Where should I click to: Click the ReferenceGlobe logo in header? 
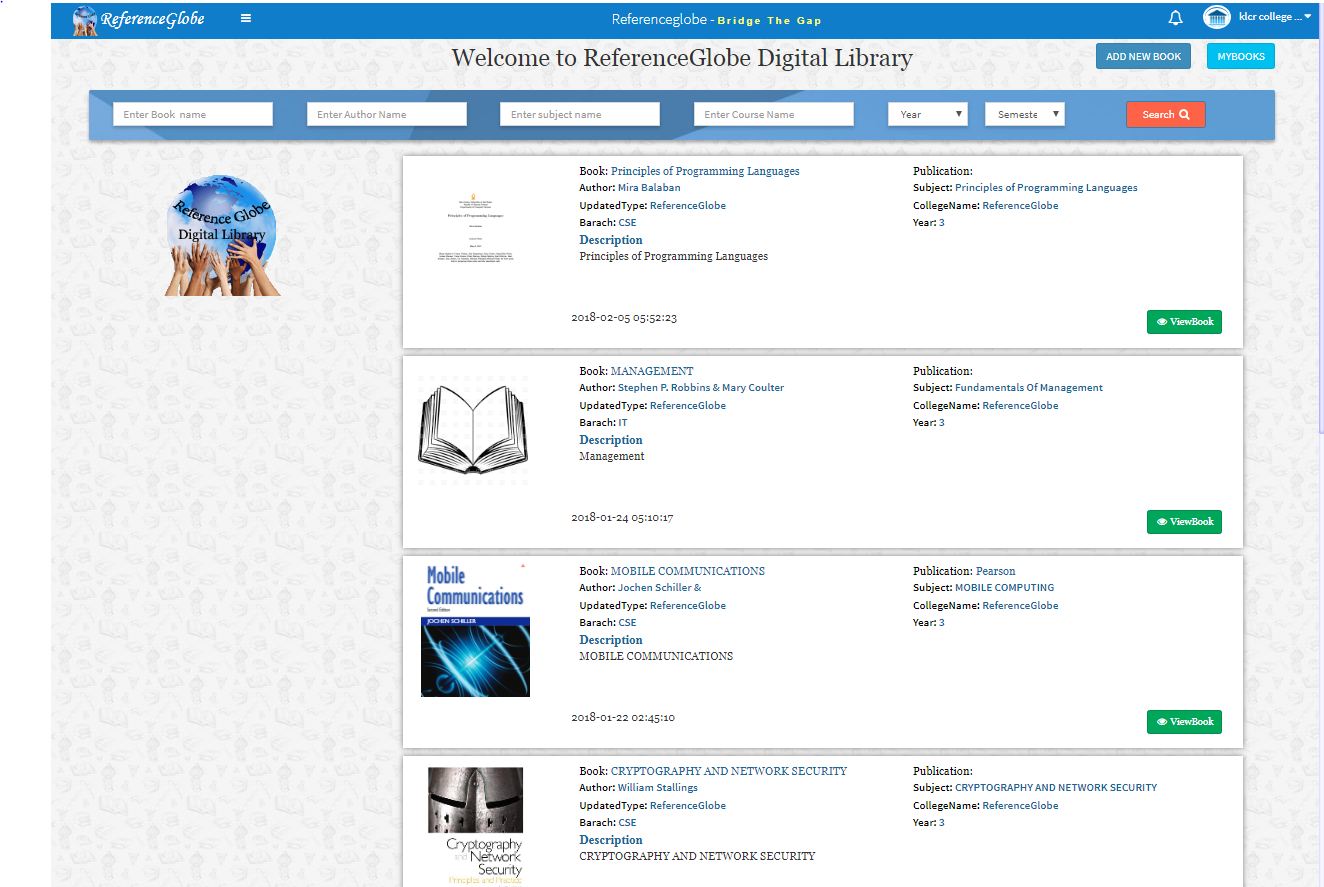point(139,19)
